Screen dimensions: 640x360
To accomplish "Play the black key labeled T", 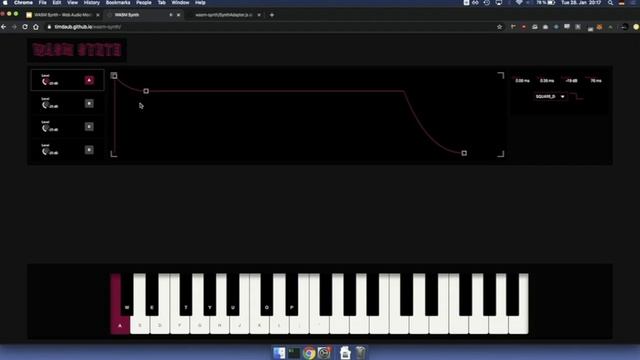I will click(x=186, y=294).
